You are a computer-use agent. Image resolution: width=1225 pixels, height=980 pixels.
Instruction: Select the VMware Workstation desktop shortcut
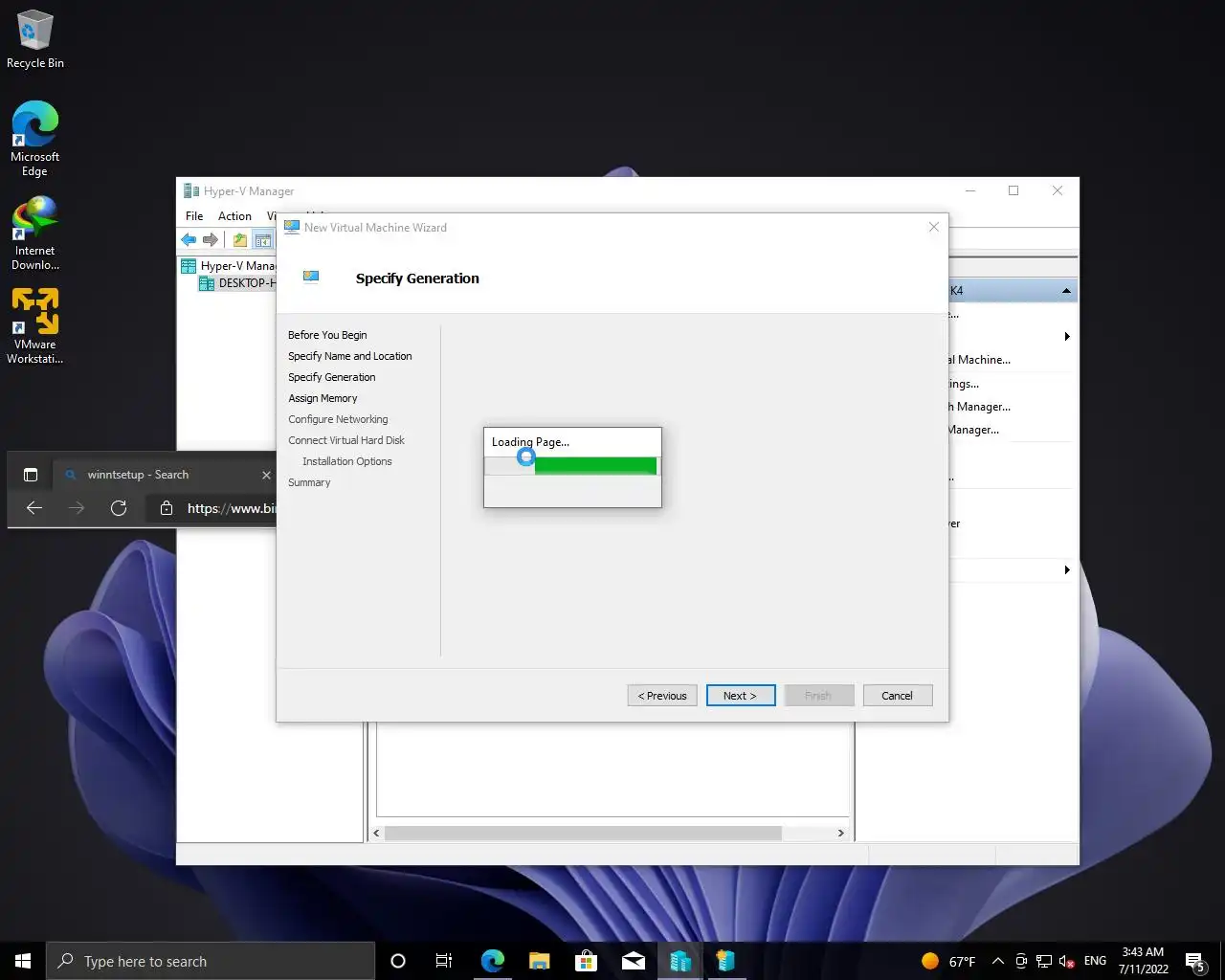coord(35,326)
